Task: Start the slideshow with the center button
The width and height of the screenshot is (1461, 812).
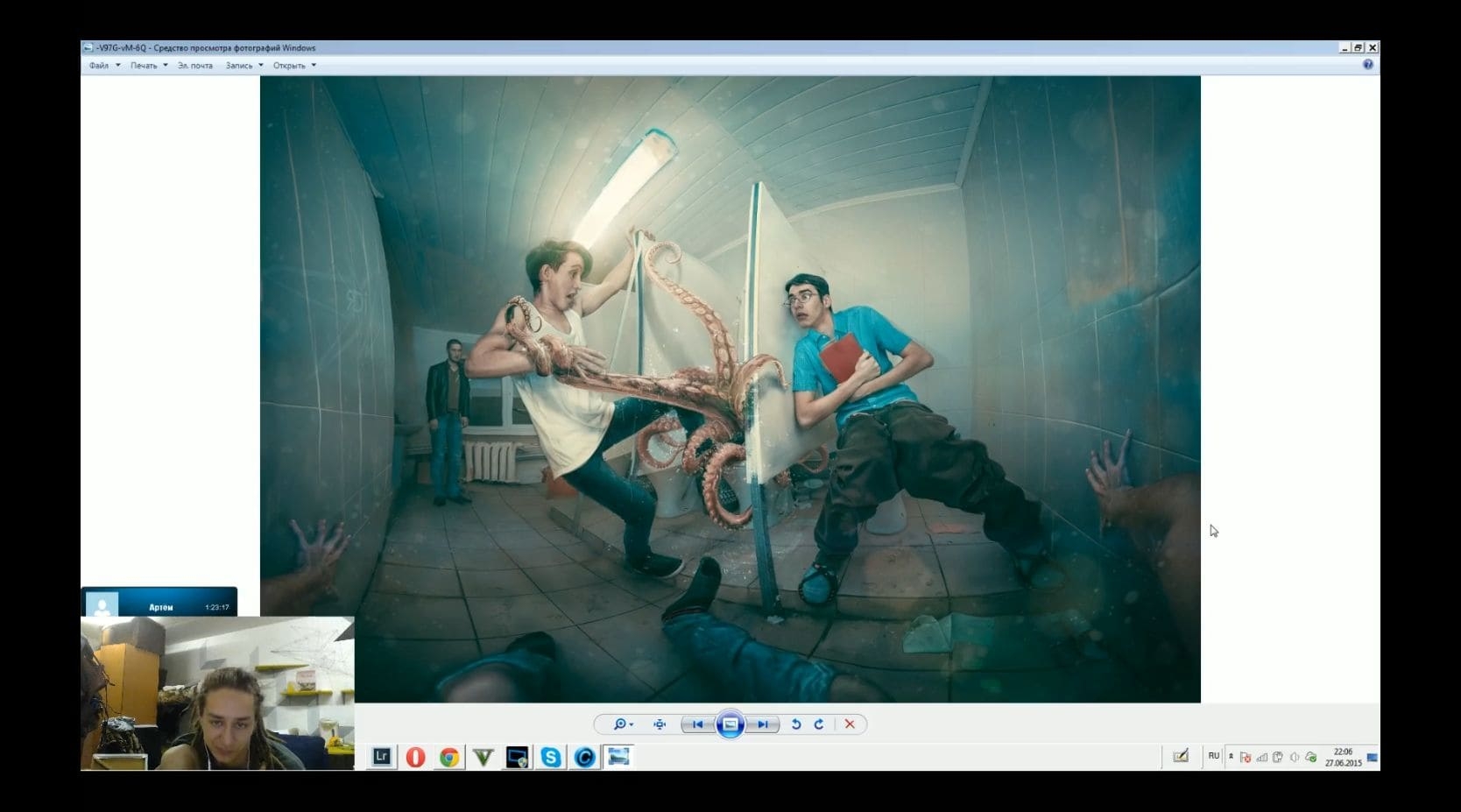Action: (x=730, y=724)
